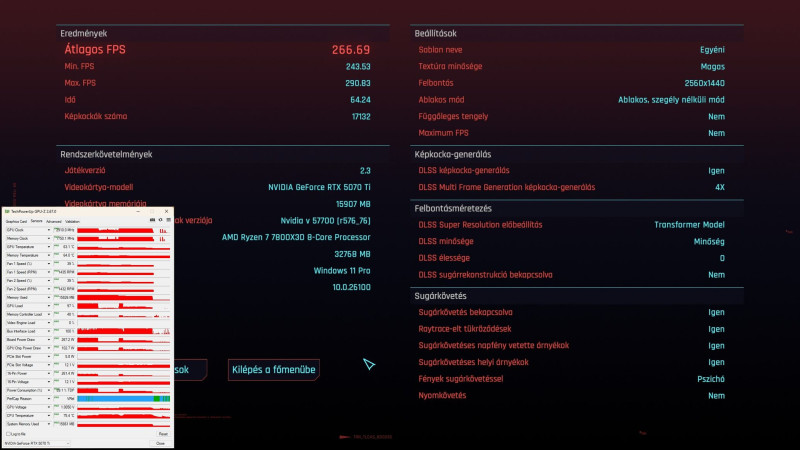Click the DLSS minősége Minőség value
Viewport: 800px width, 450px height.
coord(709,241)
